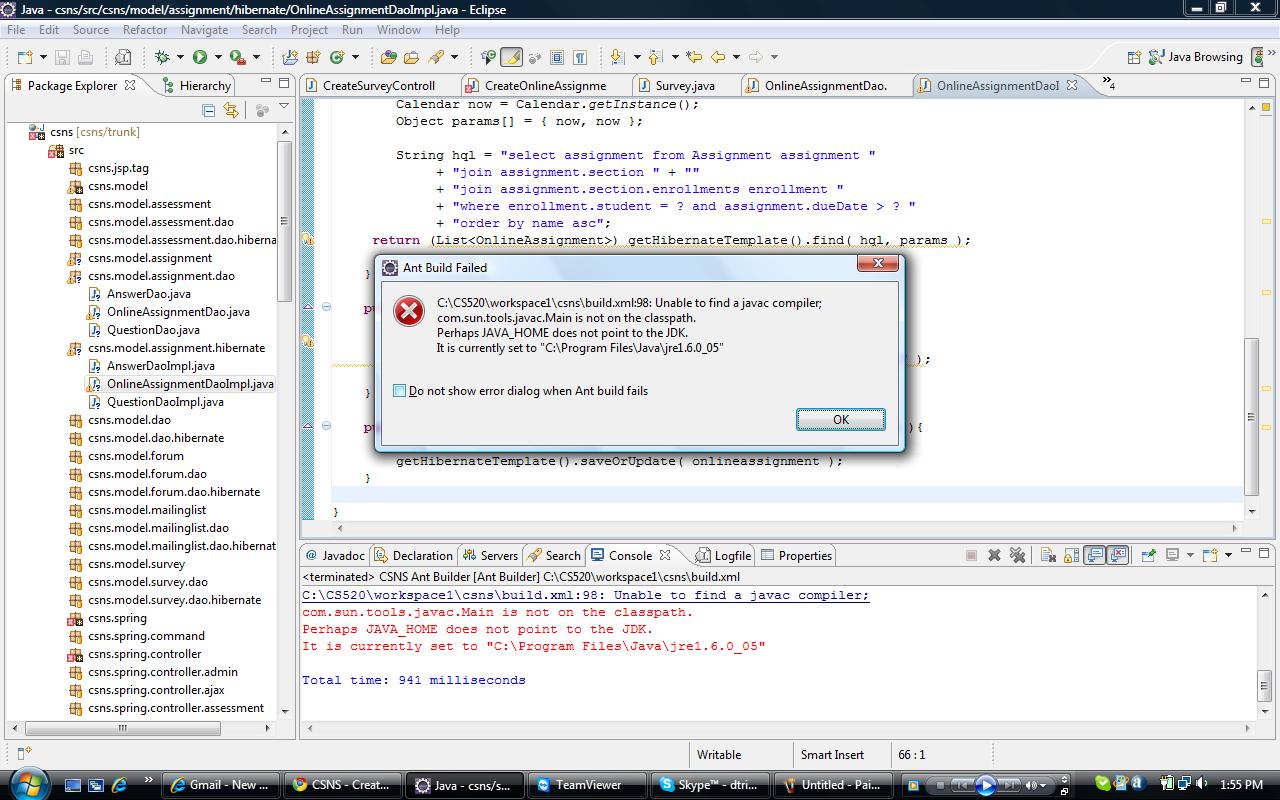The height and width of the screenshot is (800, 1280).
Task: Toggle Scroll Lock in Console toolbar
Action: coord(1071,555)
